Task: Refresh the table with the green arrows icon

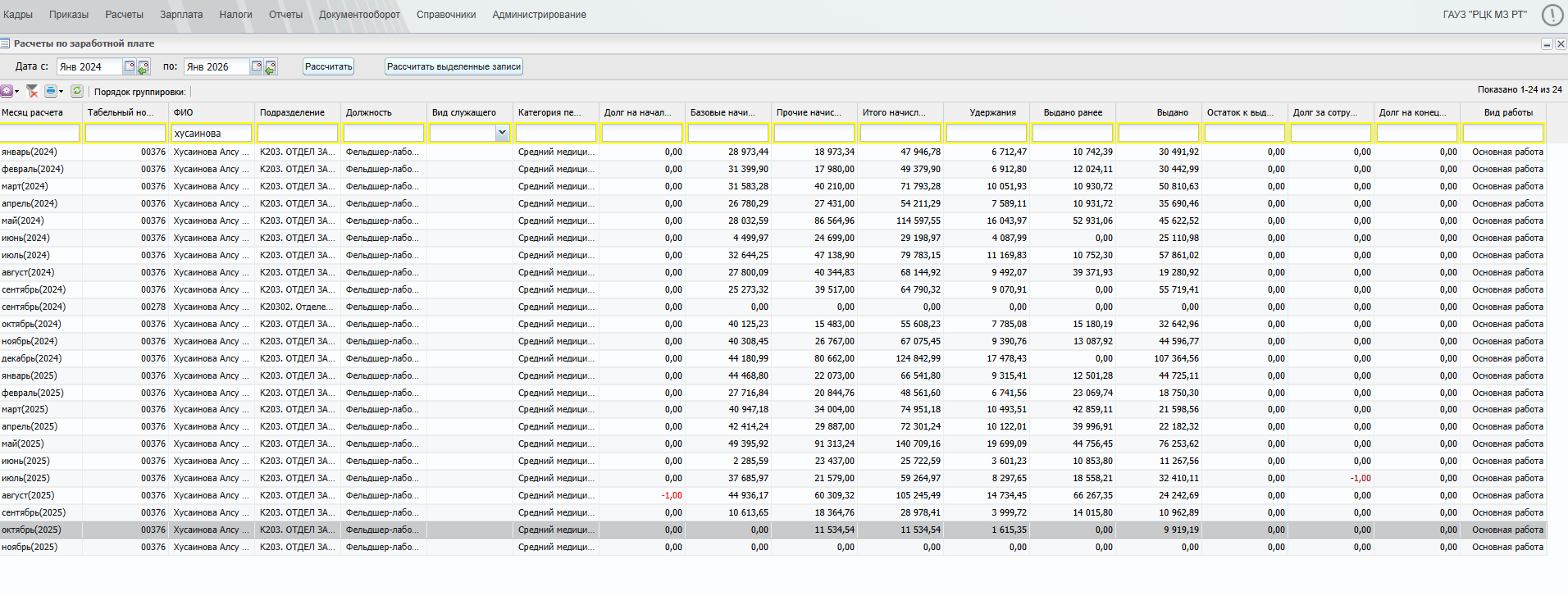Action: pos(77,91)
